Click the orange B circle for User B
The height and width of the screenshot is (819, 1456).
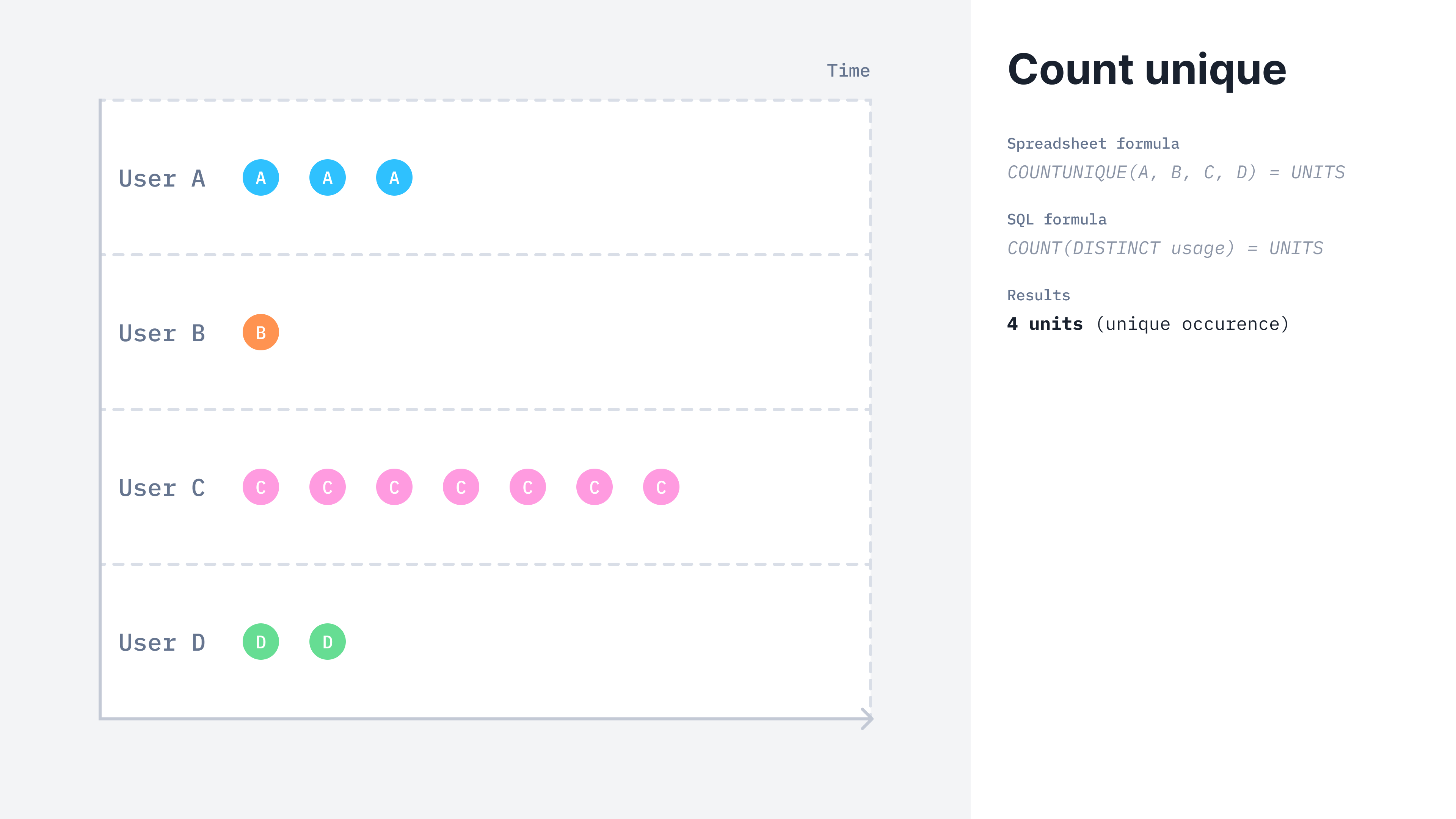click(x=260, y=333)
